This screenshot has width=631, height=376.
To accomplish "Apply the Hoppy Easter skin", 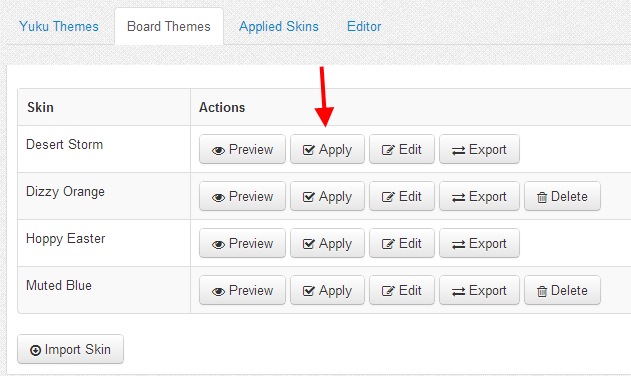I will pyautogui.click(x=327, y=243).
